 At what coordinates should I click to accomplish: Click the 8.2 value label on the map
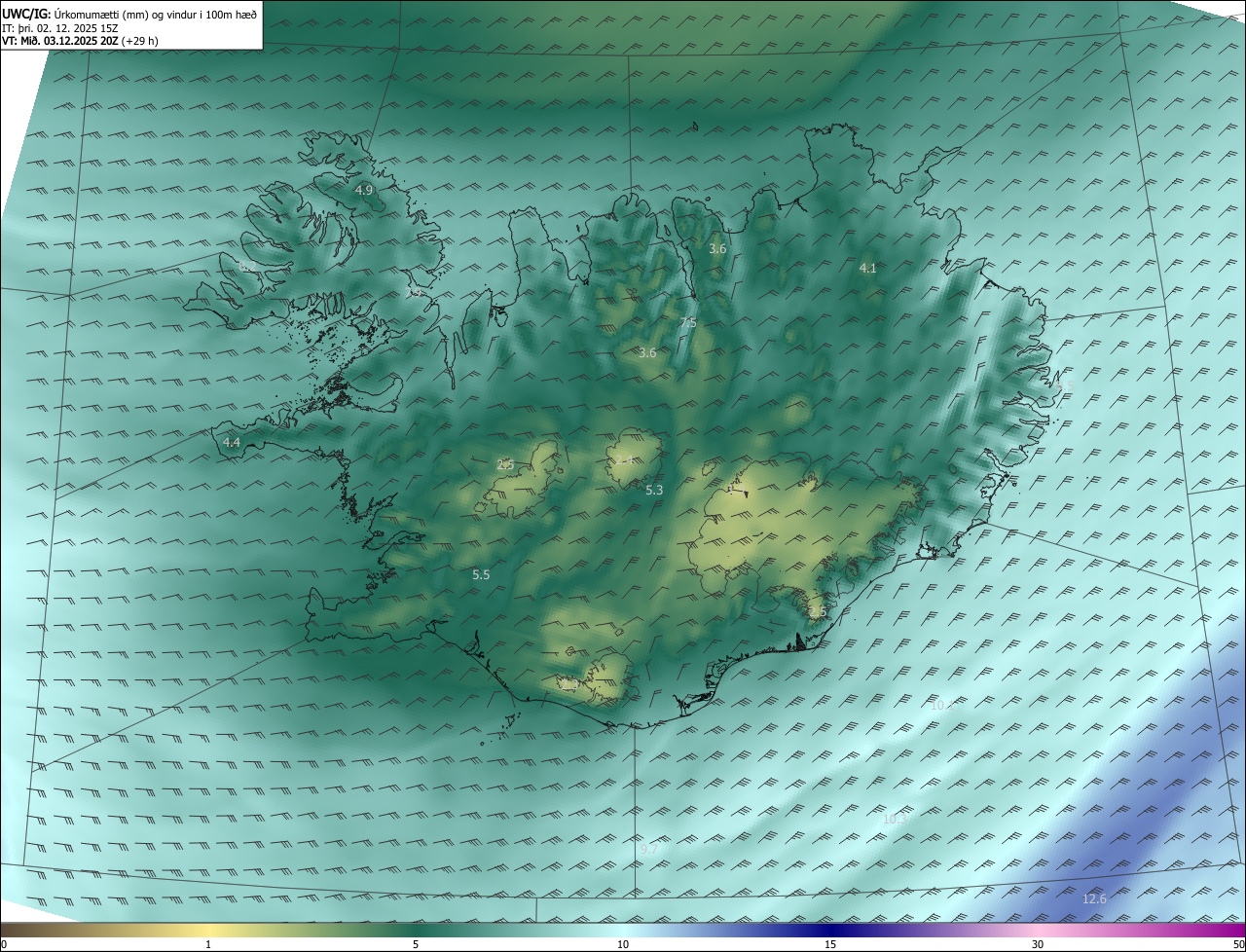click(247, 266)
